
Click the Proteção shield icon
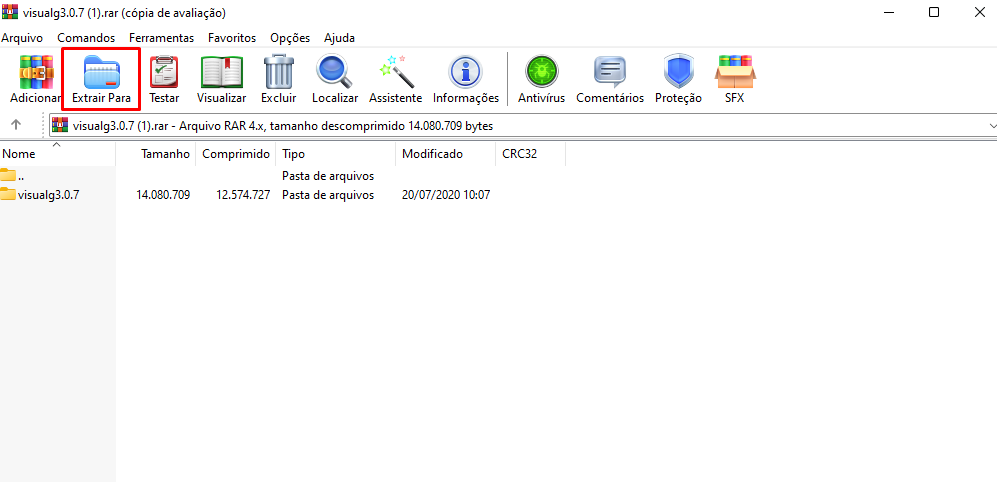pos(678,71)
